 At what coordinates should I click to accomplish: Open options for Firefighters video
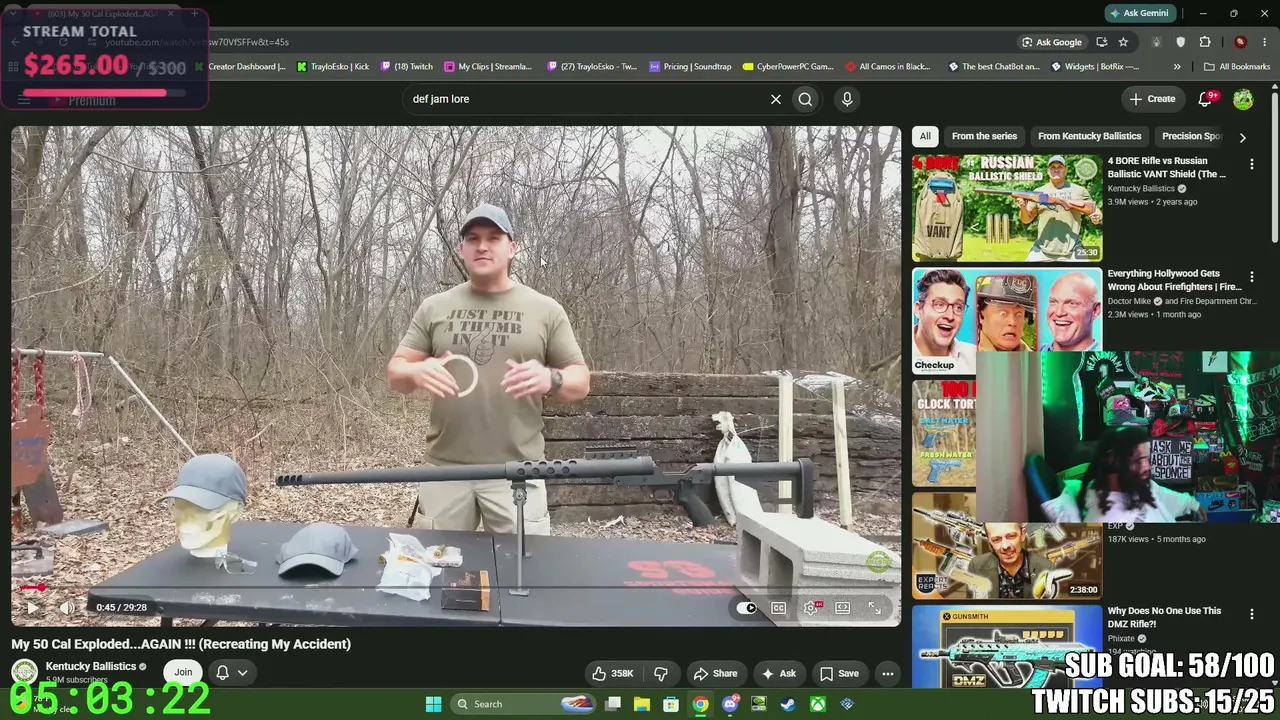click(x=1251, y=276)
